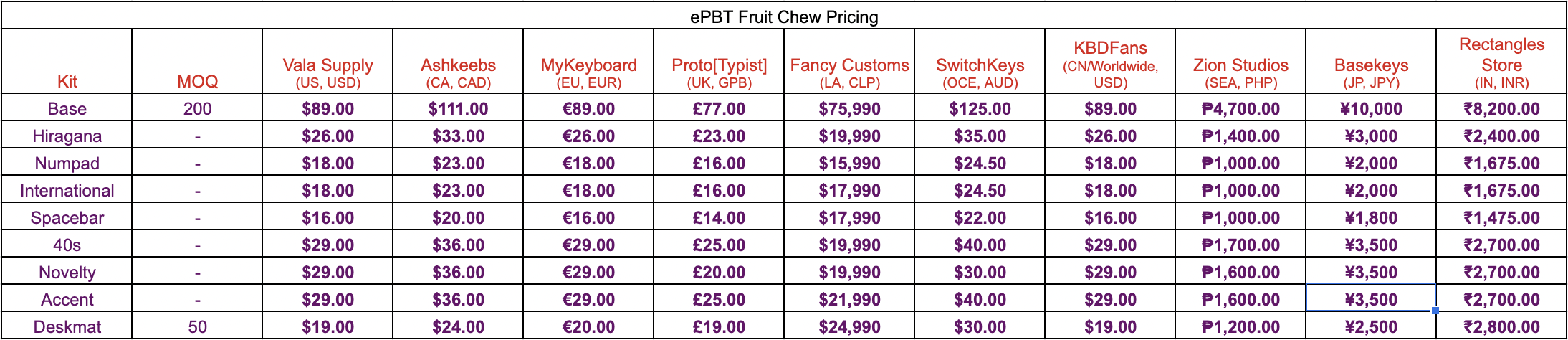Click the ¥10,000 Basekeys base price

[1371, 108]
